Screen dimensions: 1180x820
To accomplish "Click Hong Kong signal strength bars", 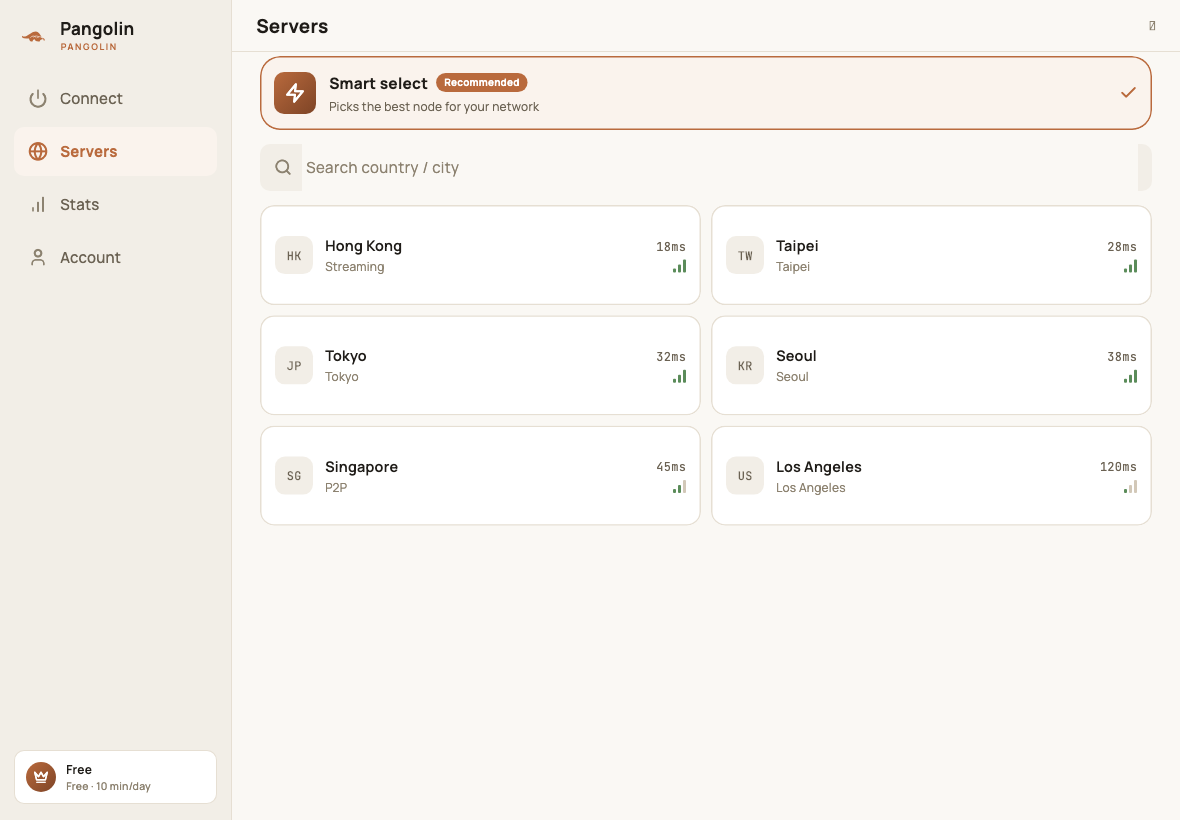I will [680, 266].
